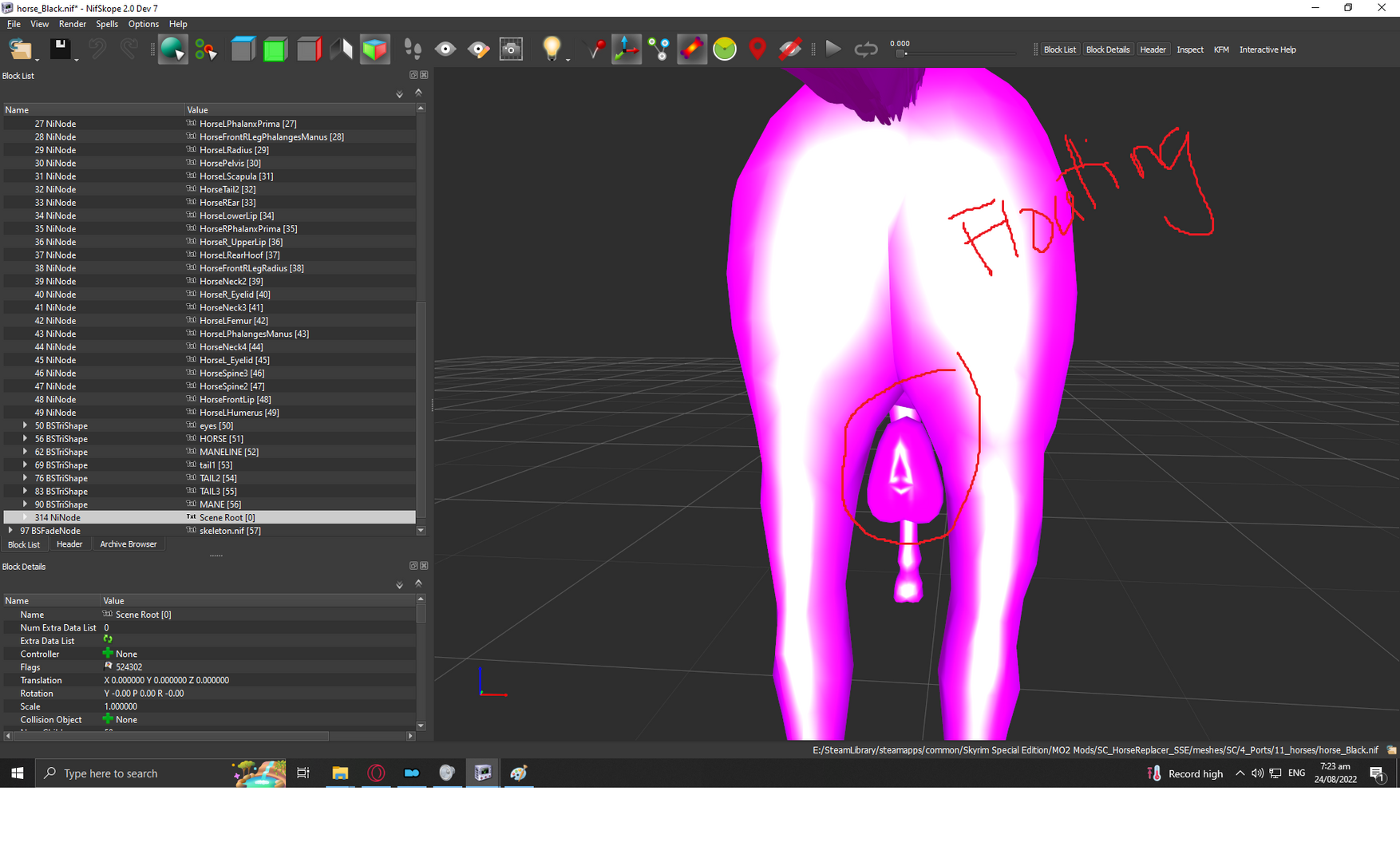The image size is (1400, 862).
Task: Toggle lighting with the light bulb icon
Action: tap(551, 49)
